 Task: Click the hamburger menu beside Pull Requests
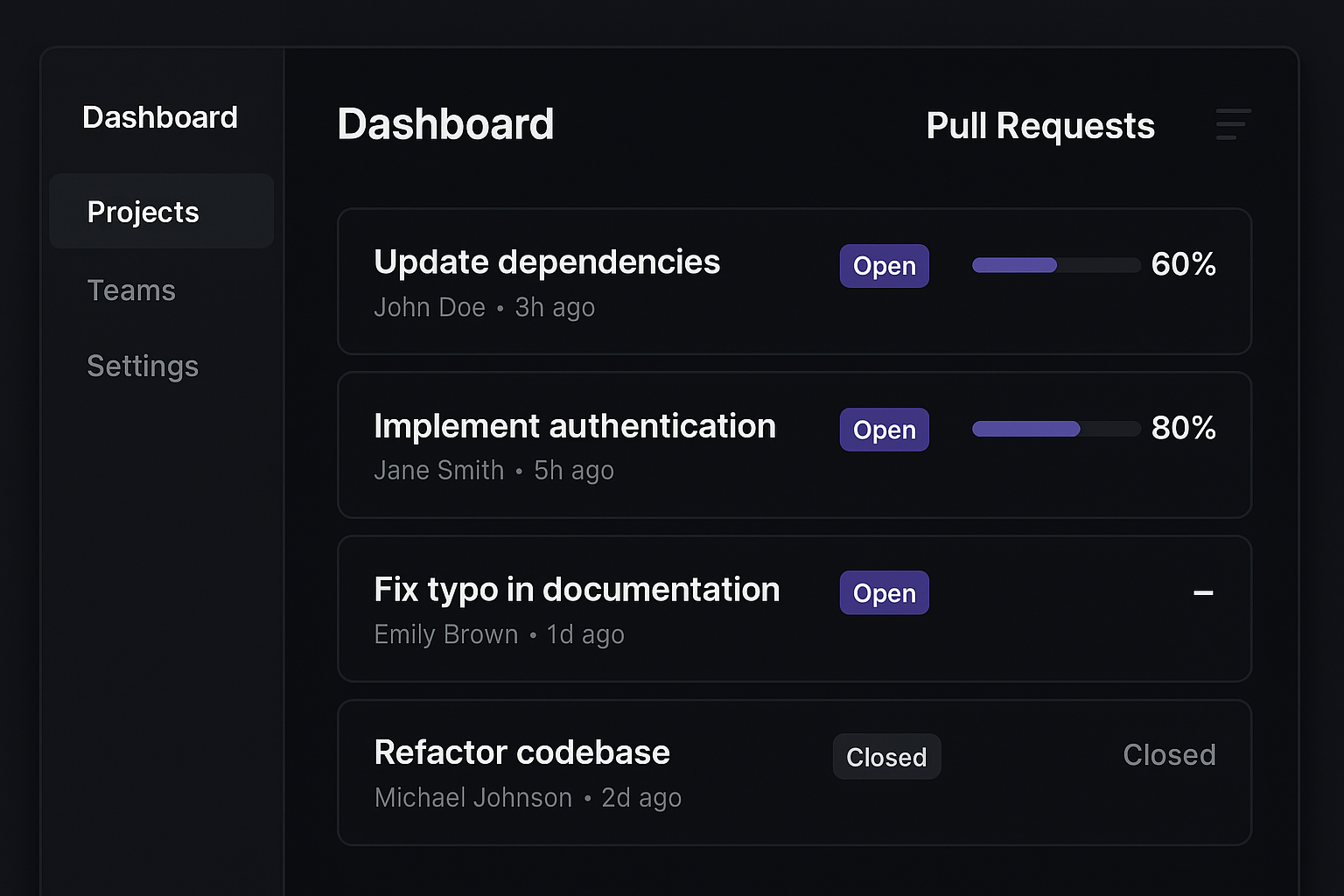(x=1233, y=124)
